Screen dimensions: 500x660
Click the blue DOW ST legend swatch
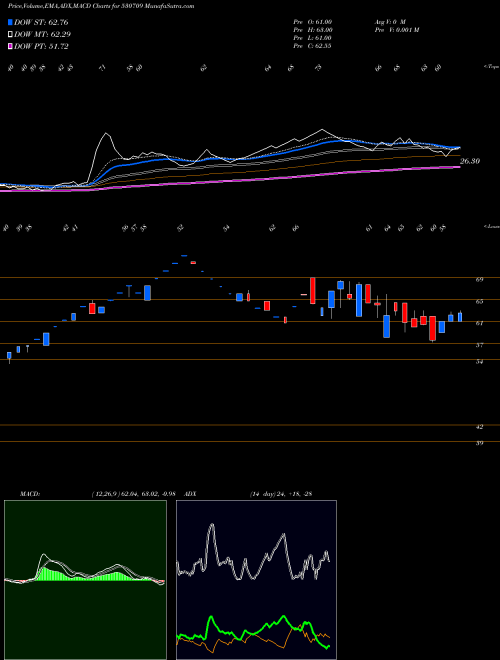click(11, 22)
